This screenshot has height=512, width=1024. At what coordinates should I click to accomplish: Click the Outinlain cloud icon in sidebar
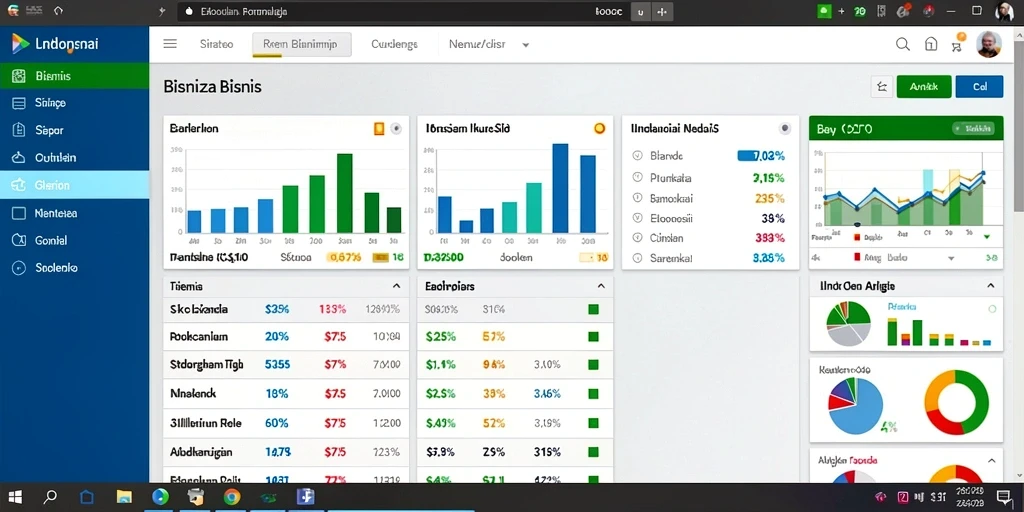[x=18, y=157]
